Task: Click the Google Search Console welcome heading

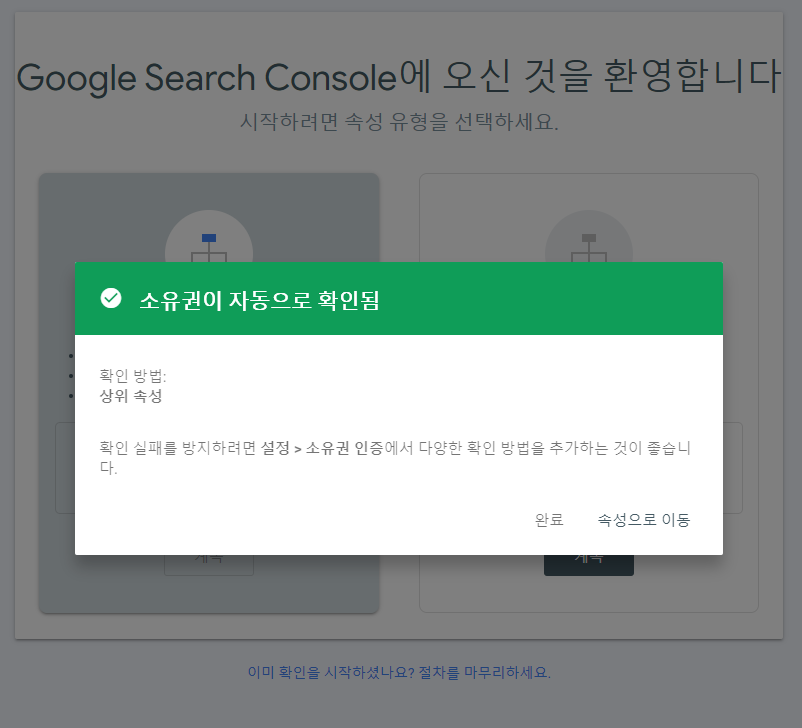Action: (x=399, y=77)
